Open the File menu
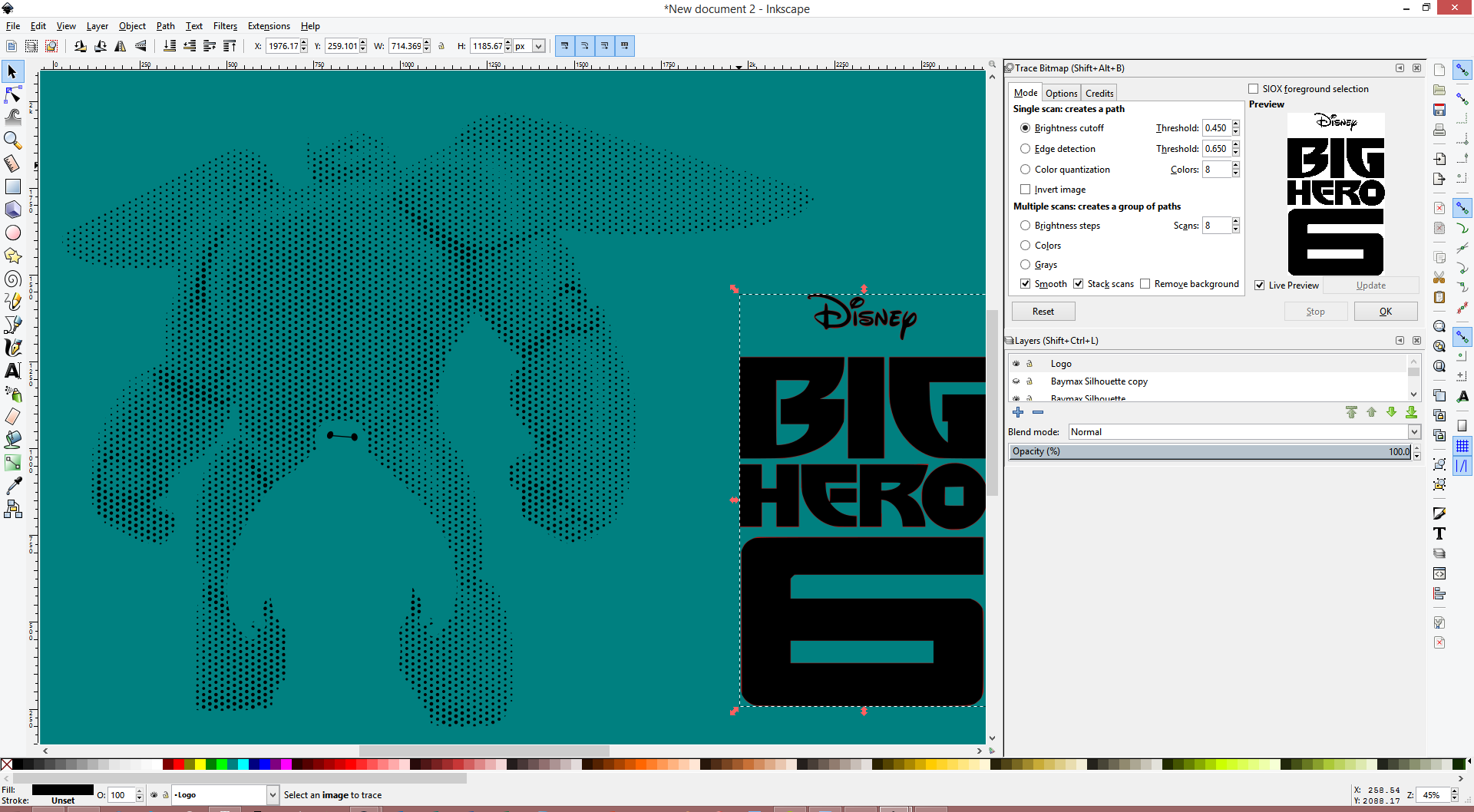This screenshot has width=1474, height=812. click(13, 26)
